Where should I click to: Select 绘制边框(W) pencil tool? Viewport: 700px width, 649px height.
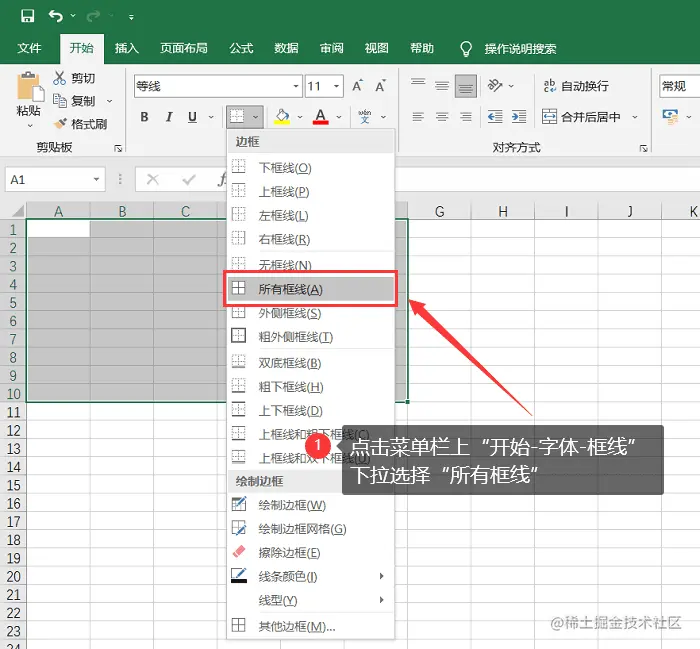(311, 505)
